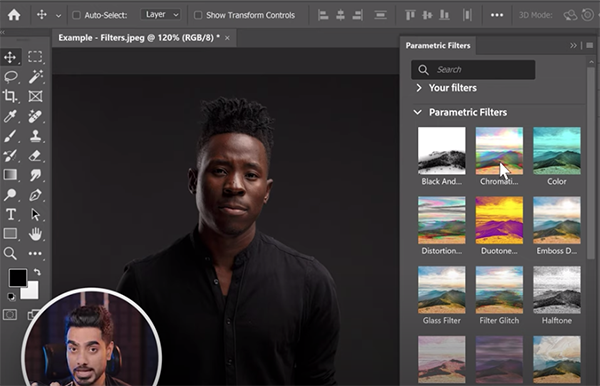Select the Dodge tool
The height and width of the screenshot is (386, 600).
(x=10, y=195)
